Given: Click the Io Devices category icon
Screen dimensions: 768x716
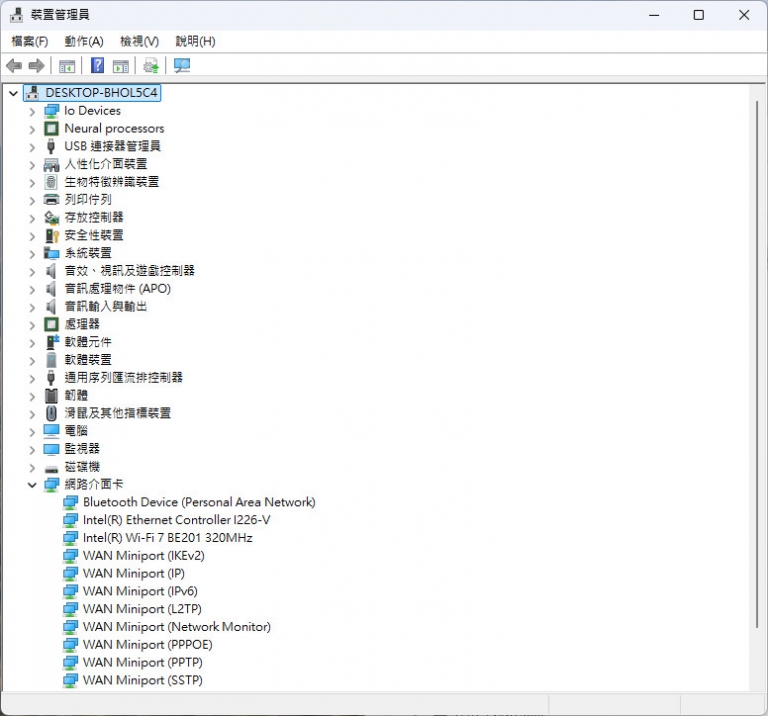Looking at the screenshot, I should [51, 111].
